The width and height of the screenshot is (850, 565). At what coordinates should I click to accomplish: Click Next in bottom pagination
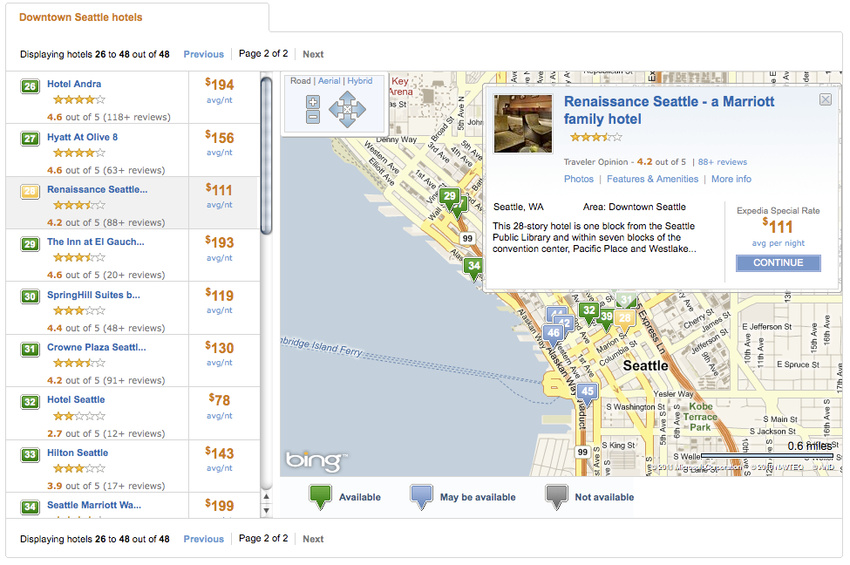click(x=313, y=539)
